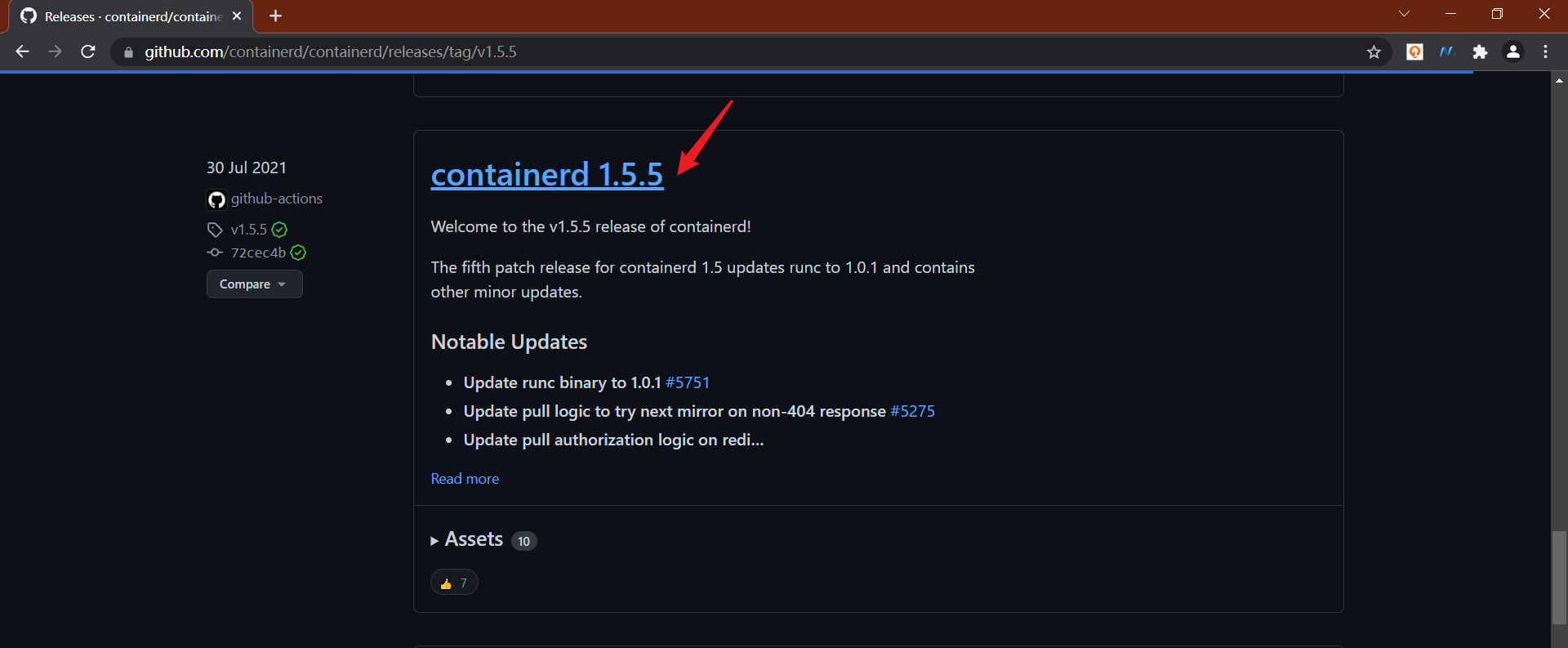
Task: Open the v1.5.5 tag link
Action: pyautogui.click(x=249, y=230)
